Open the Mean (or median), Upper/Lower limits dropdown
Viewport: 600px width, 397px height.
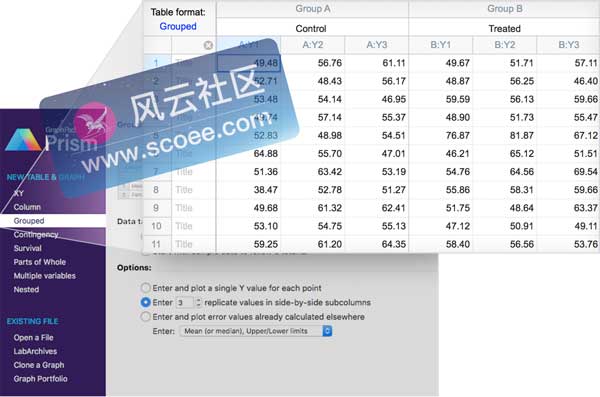(256, 331)
